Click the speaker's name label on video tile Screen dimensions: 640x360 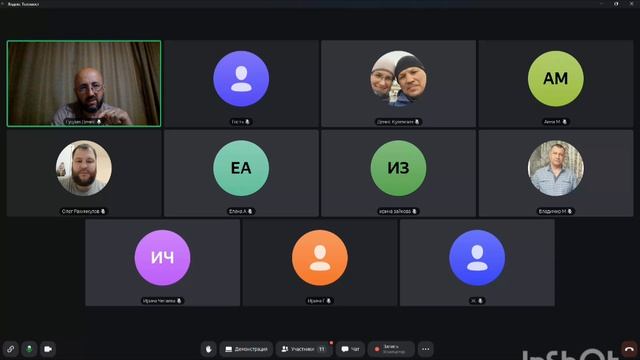(x=83, y=122)
